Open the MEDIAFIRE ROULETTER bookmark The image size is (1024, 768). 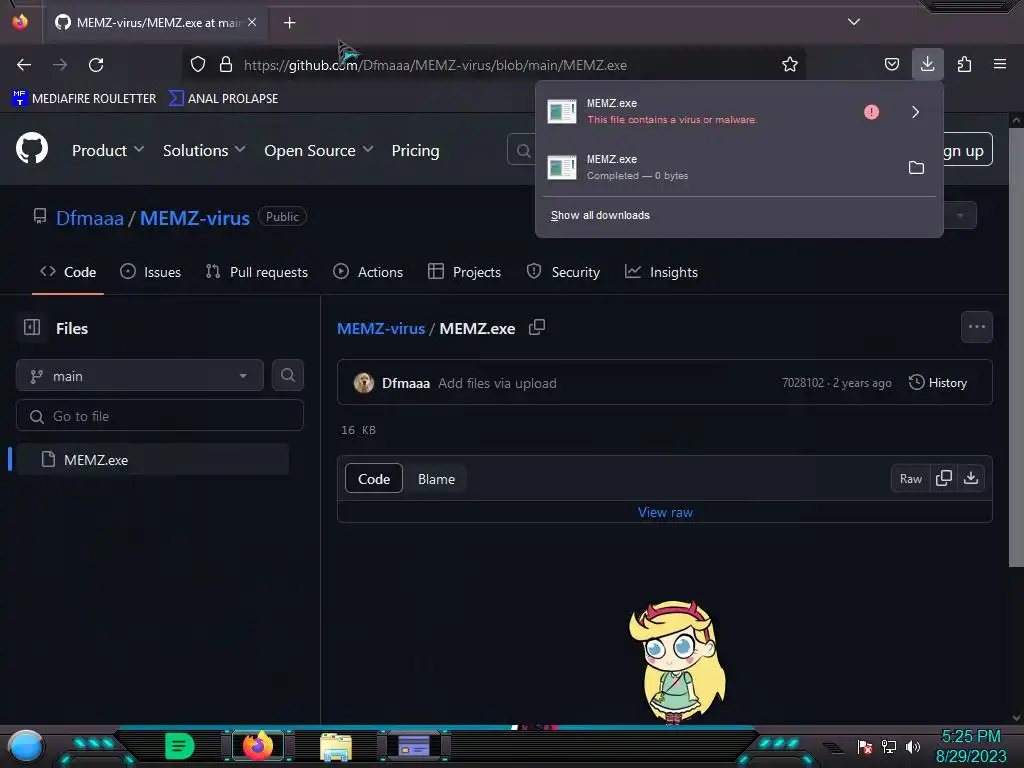84,99
